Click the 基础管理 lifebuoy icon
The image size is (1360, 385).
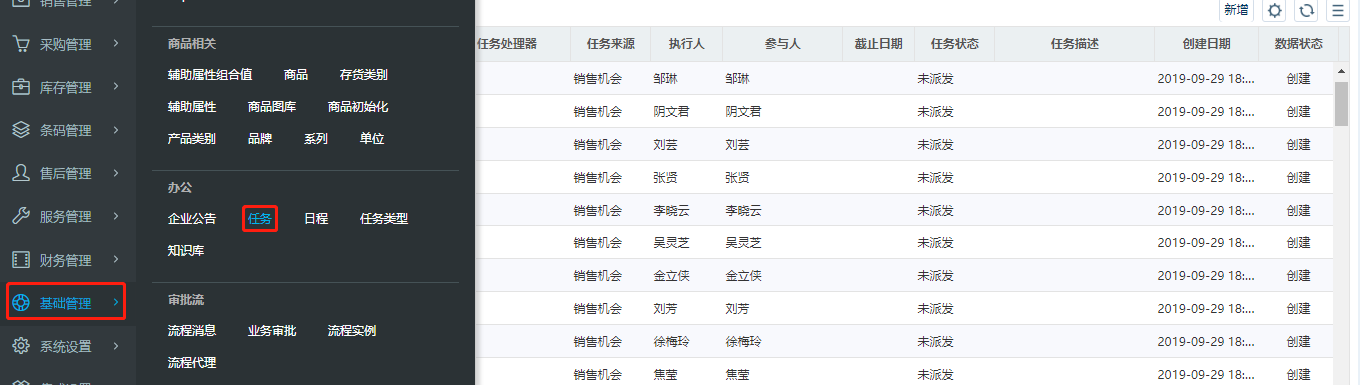pos(21,303)
